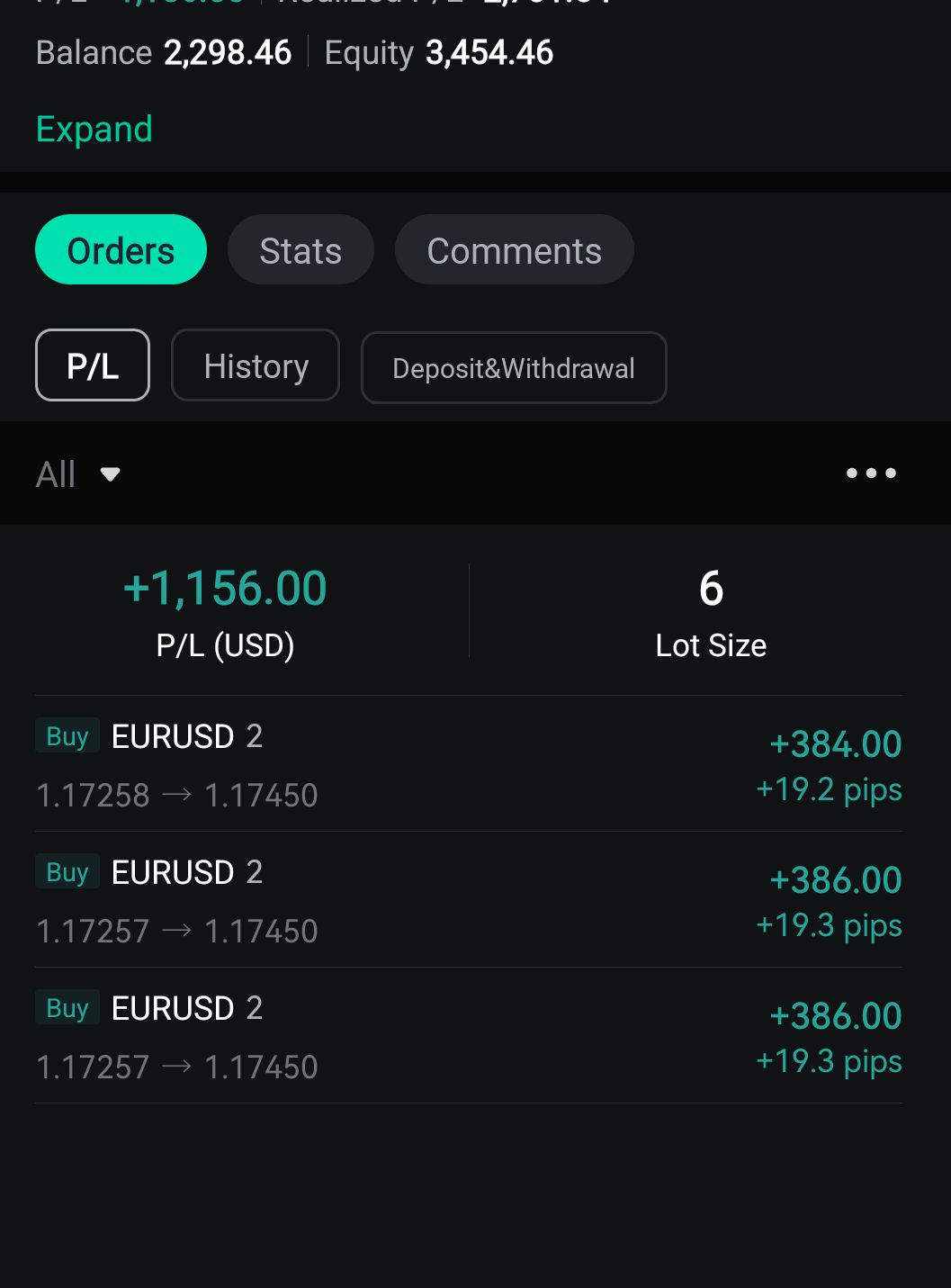Open the Comments tab

tap(514, 250)
